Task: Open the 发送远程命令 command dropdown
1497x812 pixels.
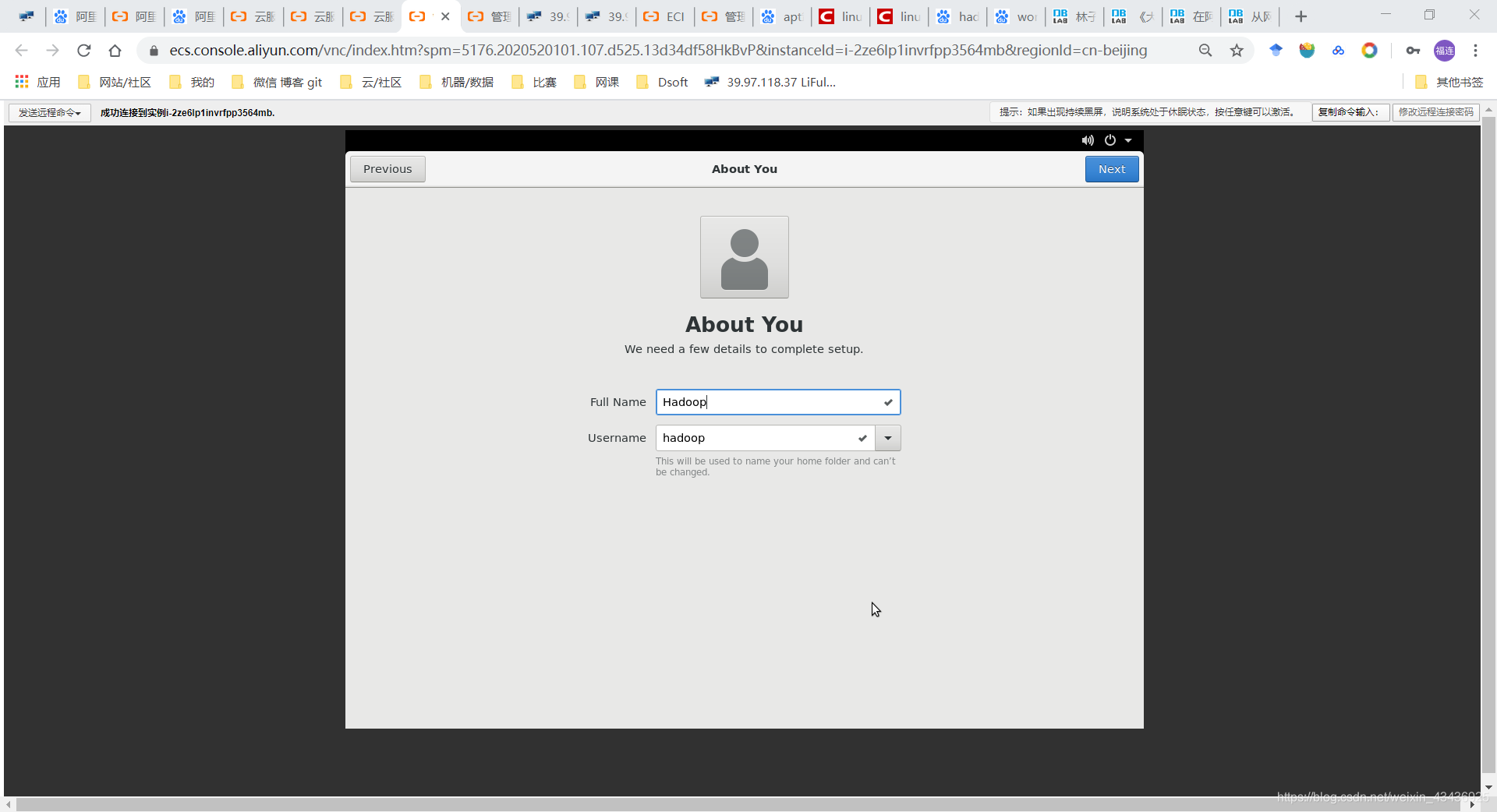Action: click(48, 112)
